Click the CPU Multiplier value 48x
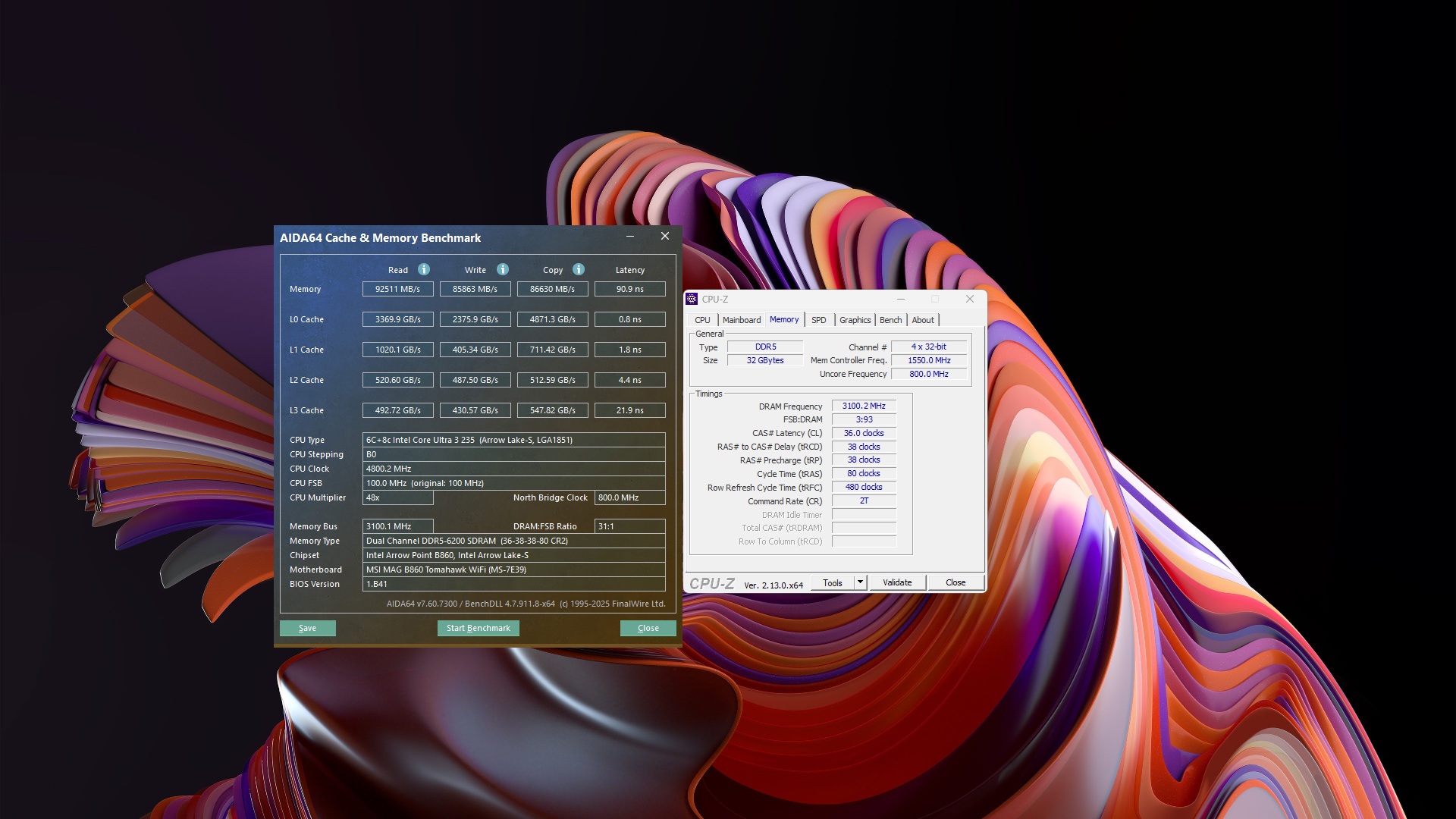The width and height of the screenshot is (1456, 819). tap(398, 497)
